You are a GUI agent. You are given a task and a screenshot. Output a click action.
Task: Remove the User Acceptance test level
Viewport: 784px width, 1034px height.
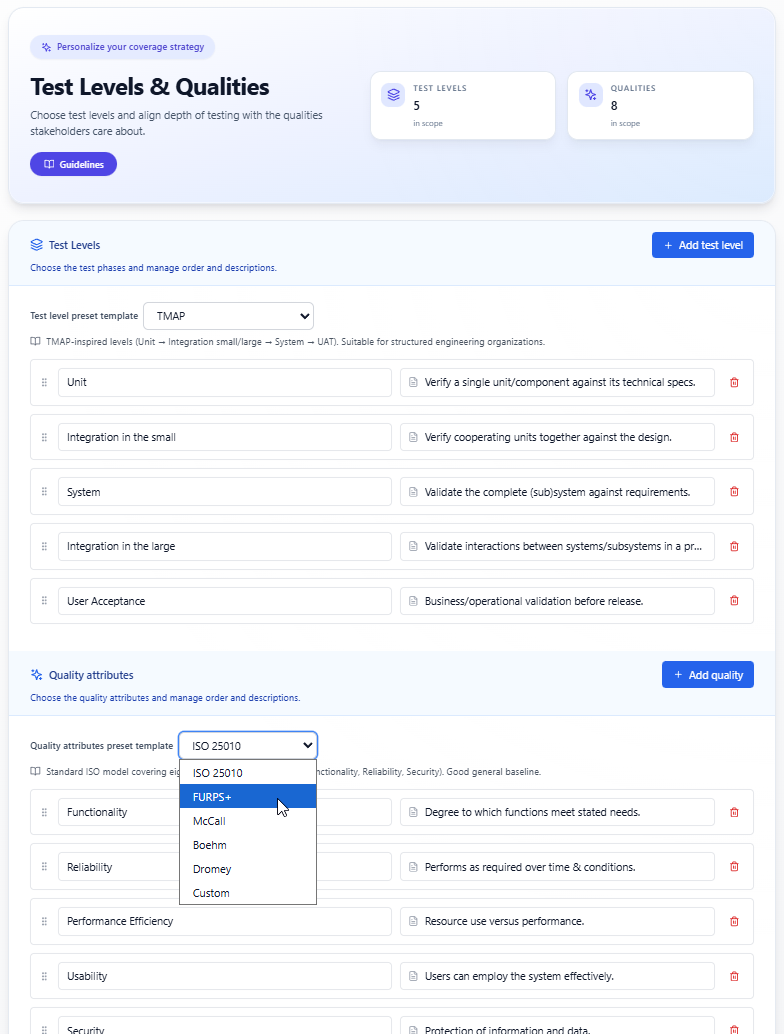(x=734, y=601)
